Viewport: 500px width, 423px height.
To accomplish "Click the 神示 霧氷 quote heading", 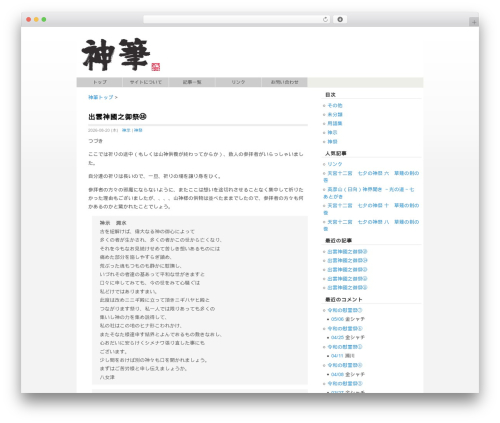I will coord(113,223).
